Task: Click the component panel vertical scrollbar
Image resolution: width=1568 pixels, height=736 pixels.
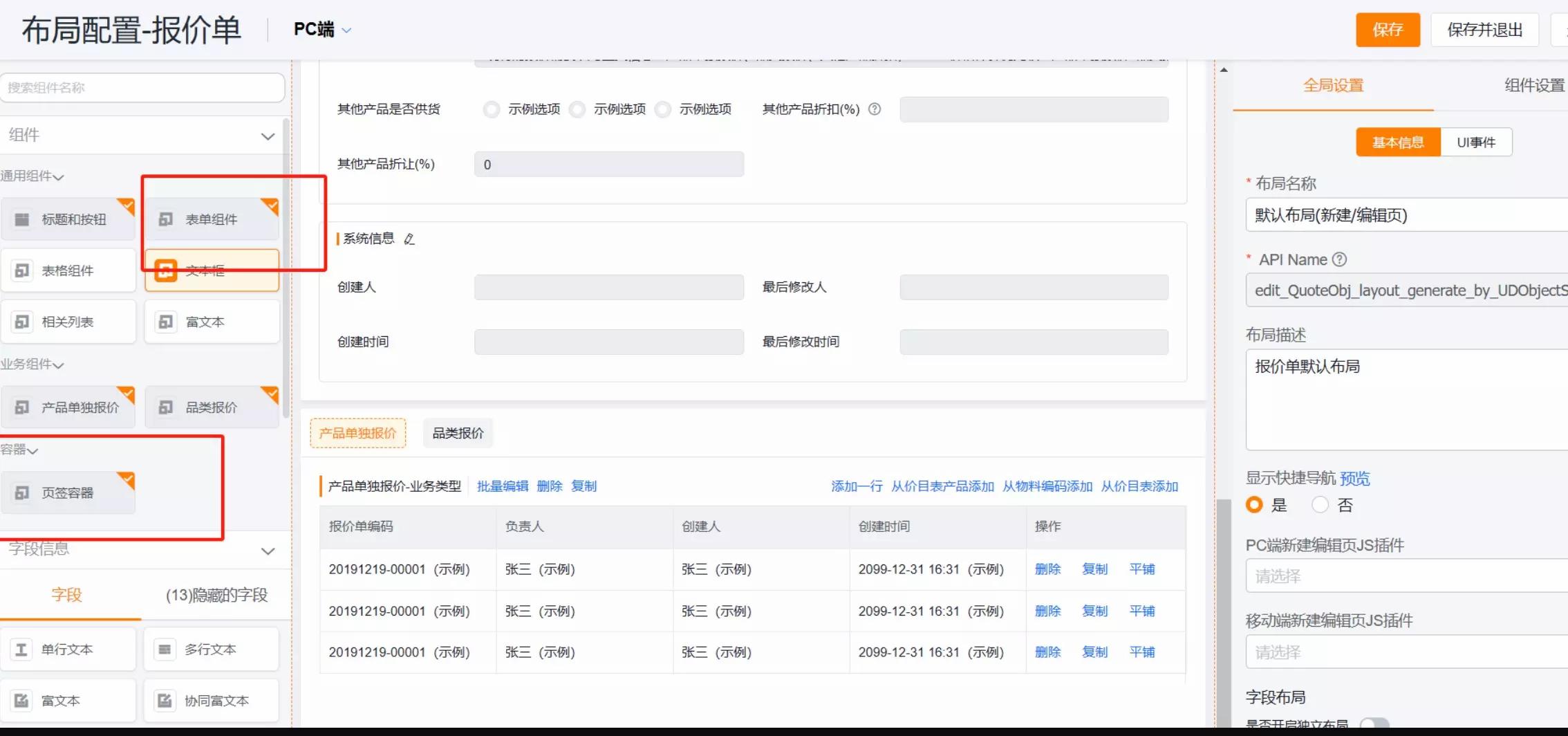Action: [x=286, y=270]
